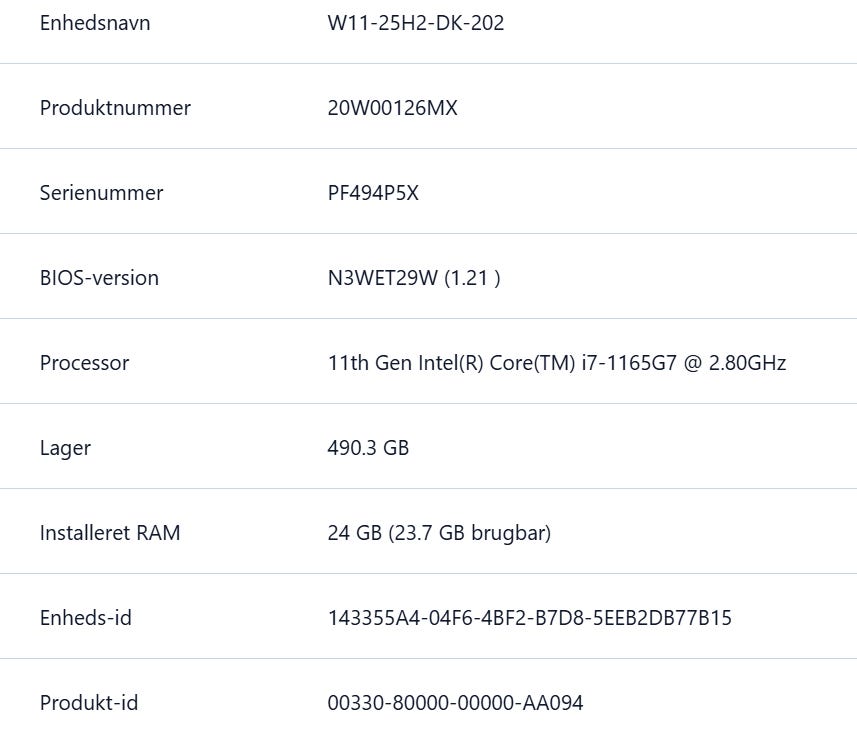Viewport: 857px width, 735px height.
Task: Select device name value W11-25H2-DK-202
Action: tap(416, 23)
